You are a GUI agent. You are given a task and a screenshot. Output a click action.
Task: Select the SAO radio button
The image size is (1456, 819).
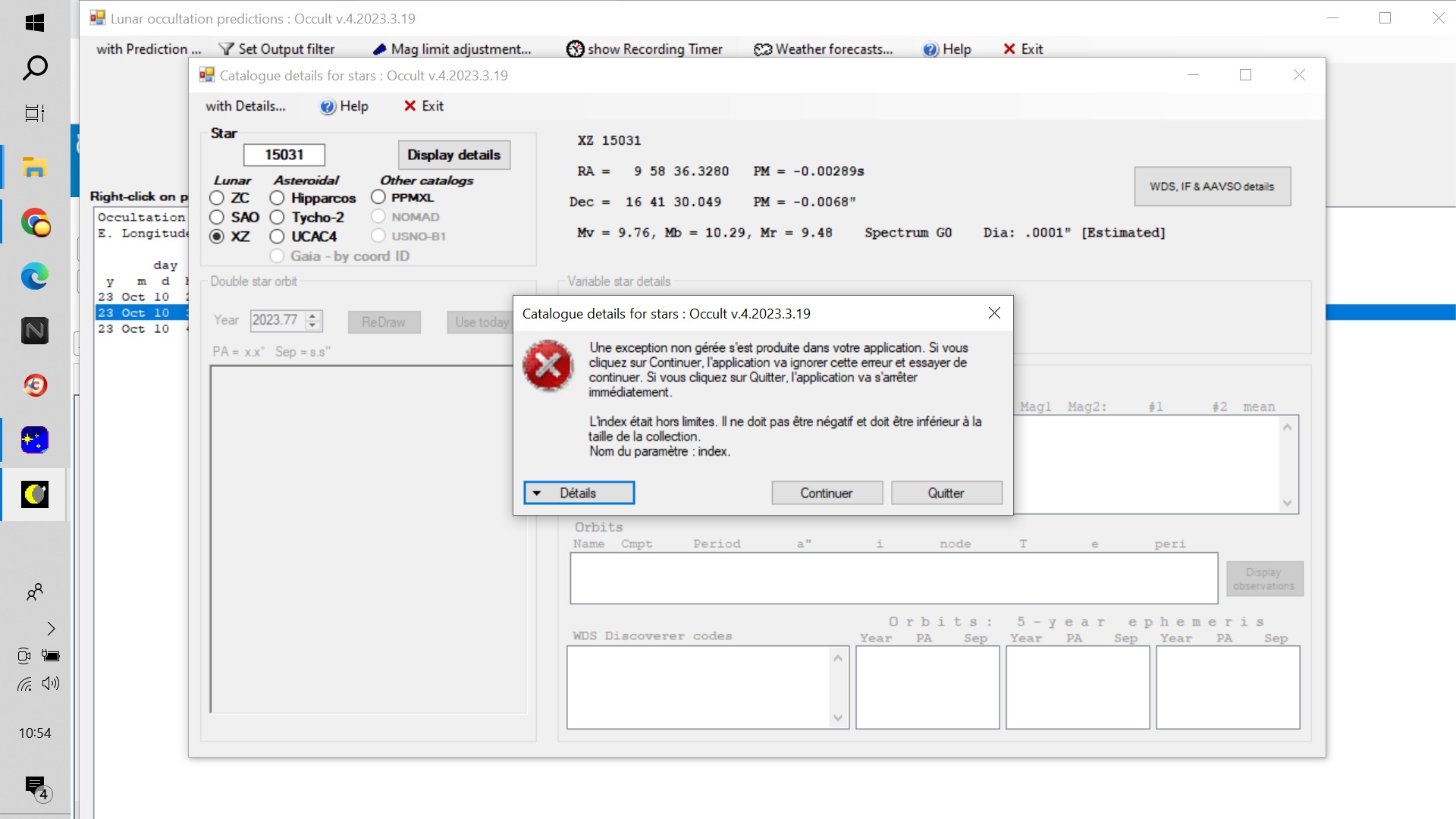point(217,218)
